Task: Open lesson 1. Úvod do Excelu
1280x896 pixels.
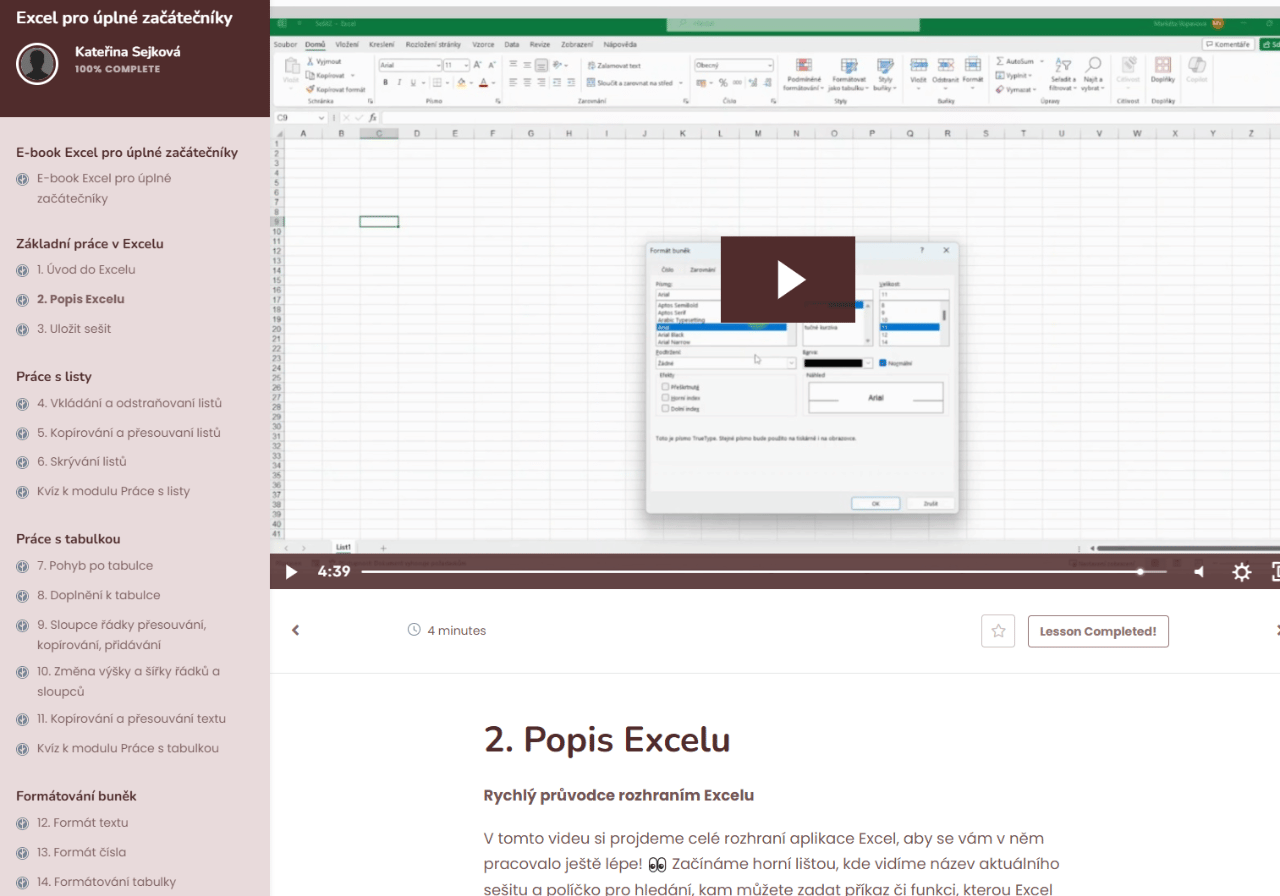Action: pyautogui.click(x=86, y=270)
